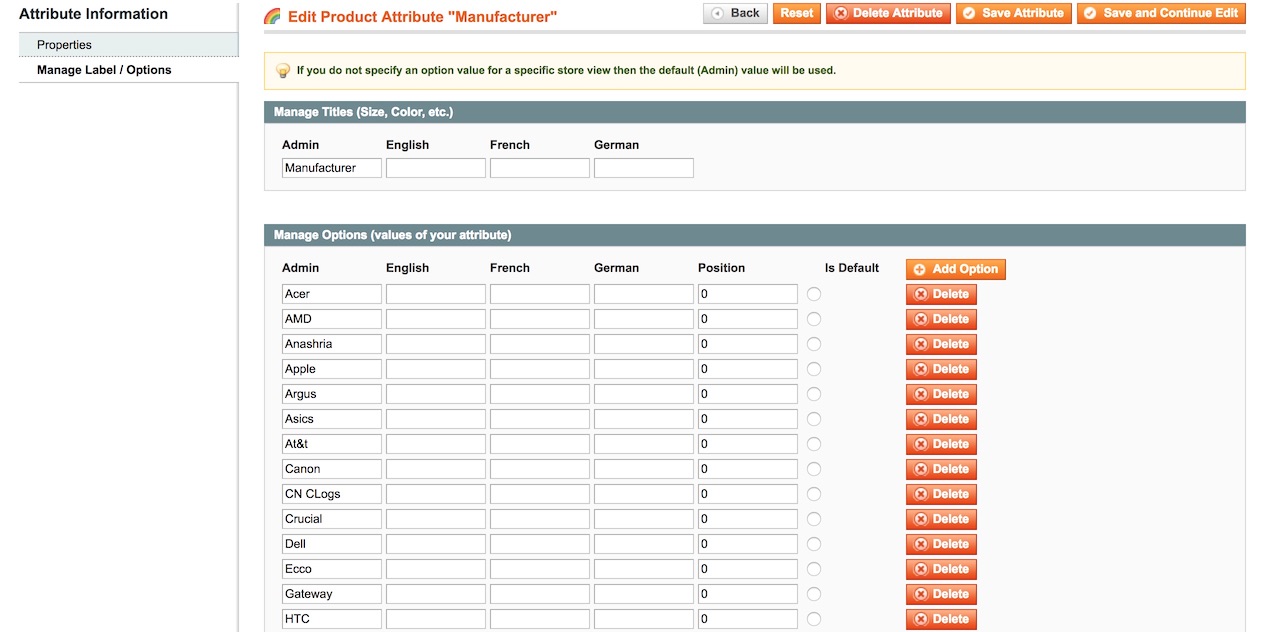Set Canon as default option

tap(814, 469)
